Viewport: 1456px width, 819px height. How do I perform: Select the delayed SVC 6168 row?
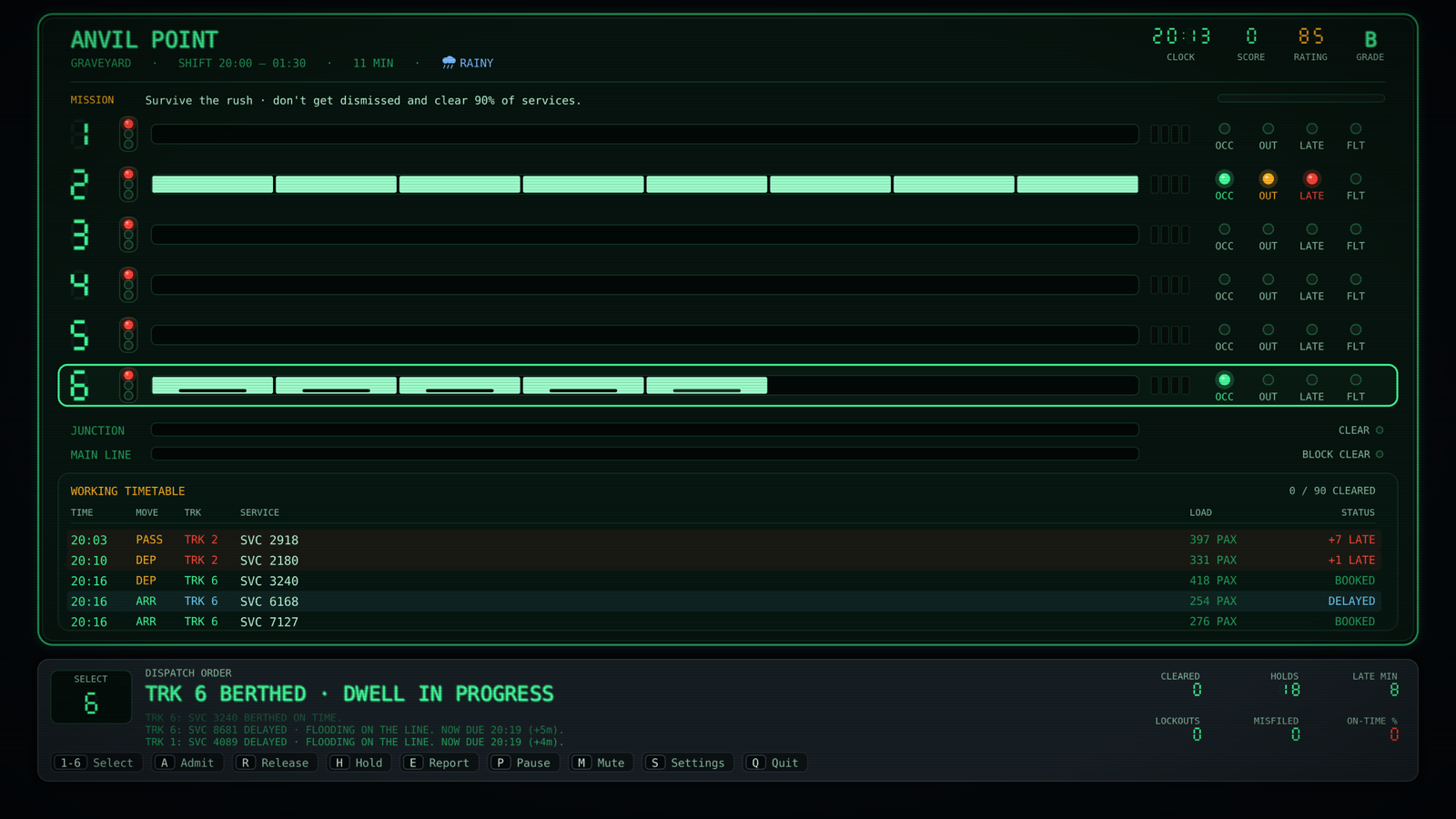tap(723, 602)
